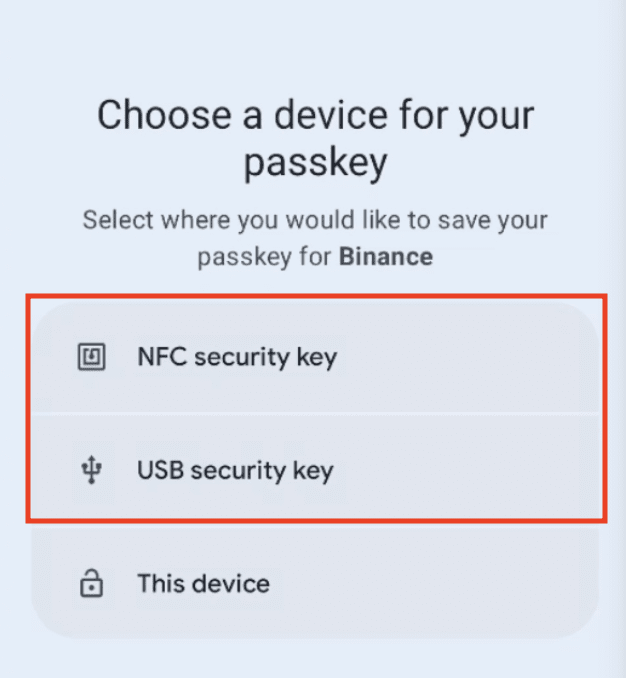The width and height of the screenshot is (626, 678).
Task: Tap empty right side of USB row
Action: click(x=500, y=470)
